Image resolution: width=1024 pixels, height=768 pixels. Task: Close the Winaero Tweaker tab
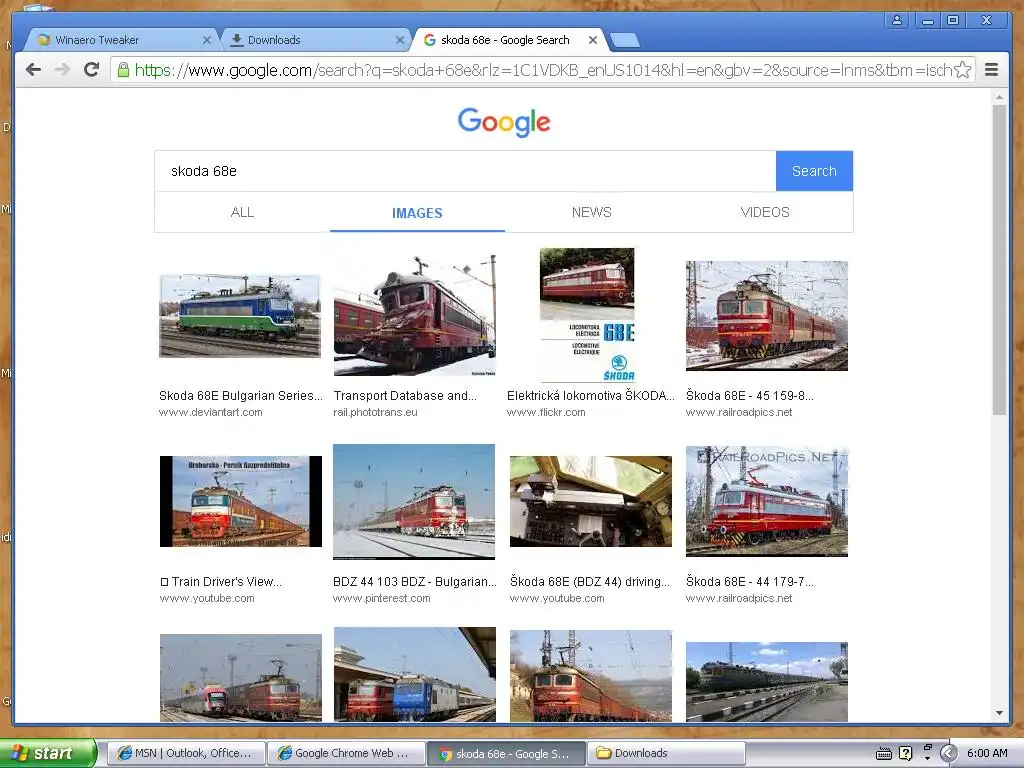(206, 40)
